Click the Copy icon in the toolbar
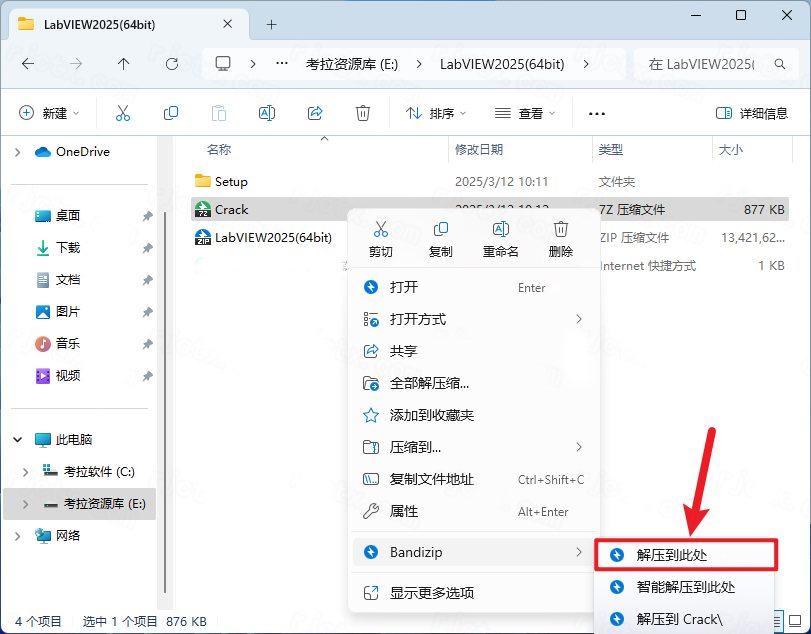 click(171, 113)
